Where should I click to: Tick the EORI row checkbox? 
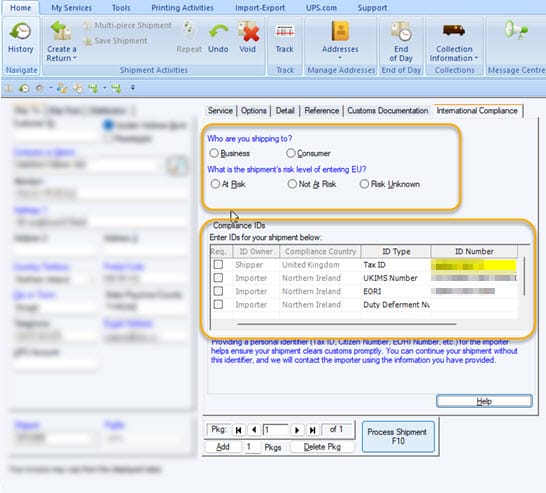[218, 291]
